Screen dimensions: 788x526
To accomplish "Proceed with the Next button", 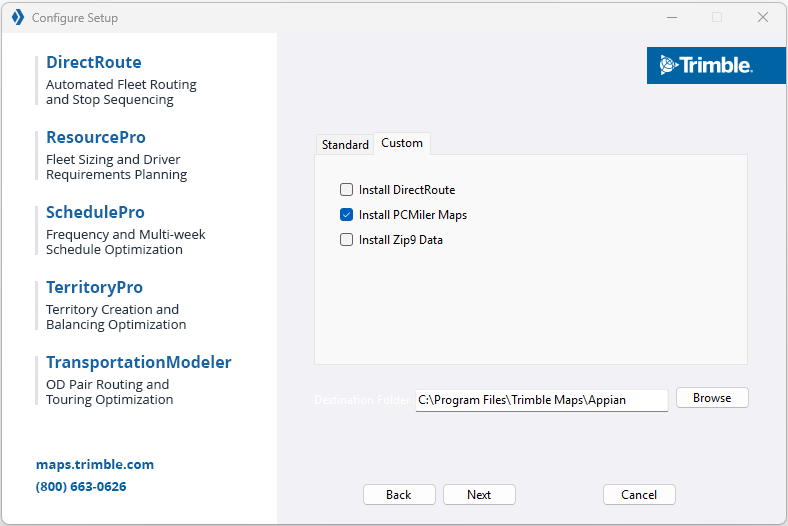I will tap(479, 495).
